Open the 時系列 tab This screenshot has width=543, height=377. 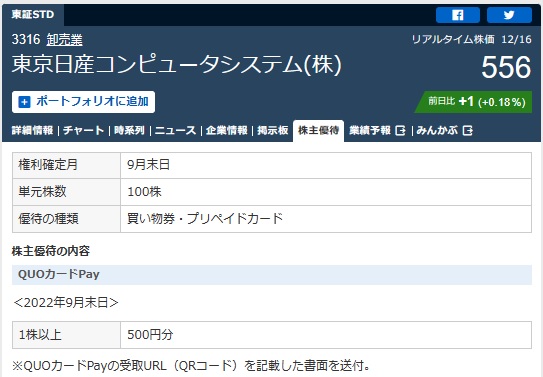[129, 131]
